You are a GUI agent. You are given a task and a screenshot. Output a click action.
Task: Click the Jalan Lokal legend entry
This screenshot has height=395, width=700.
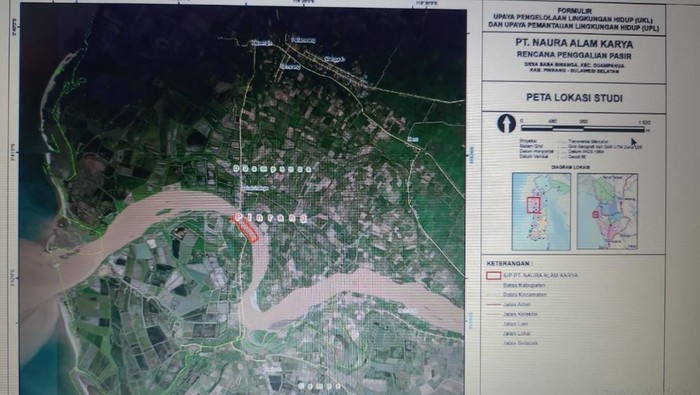pos(517,333)
